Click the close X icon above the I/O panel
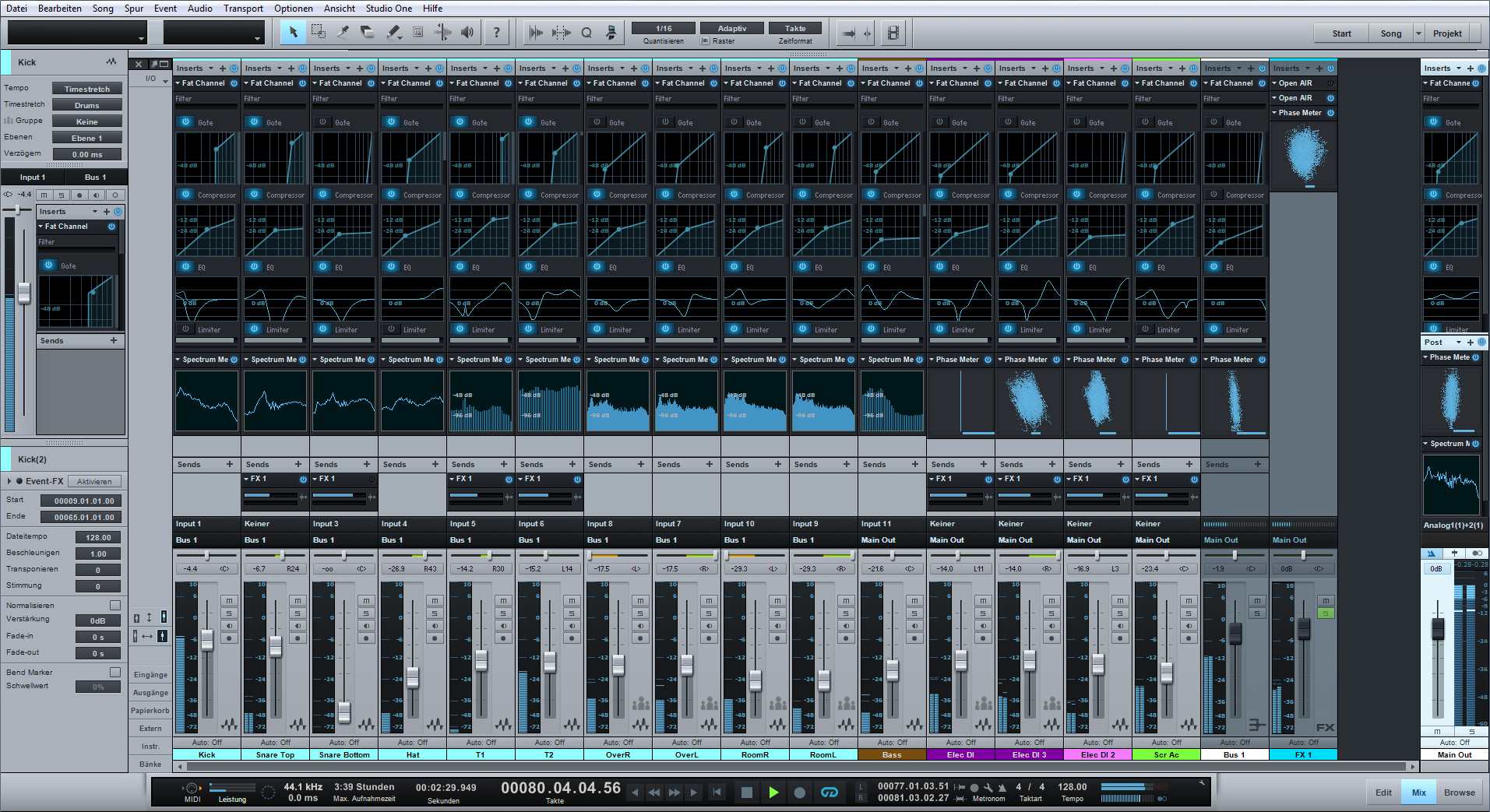This screenshot has height=812, width=1490. pos(139,64)
